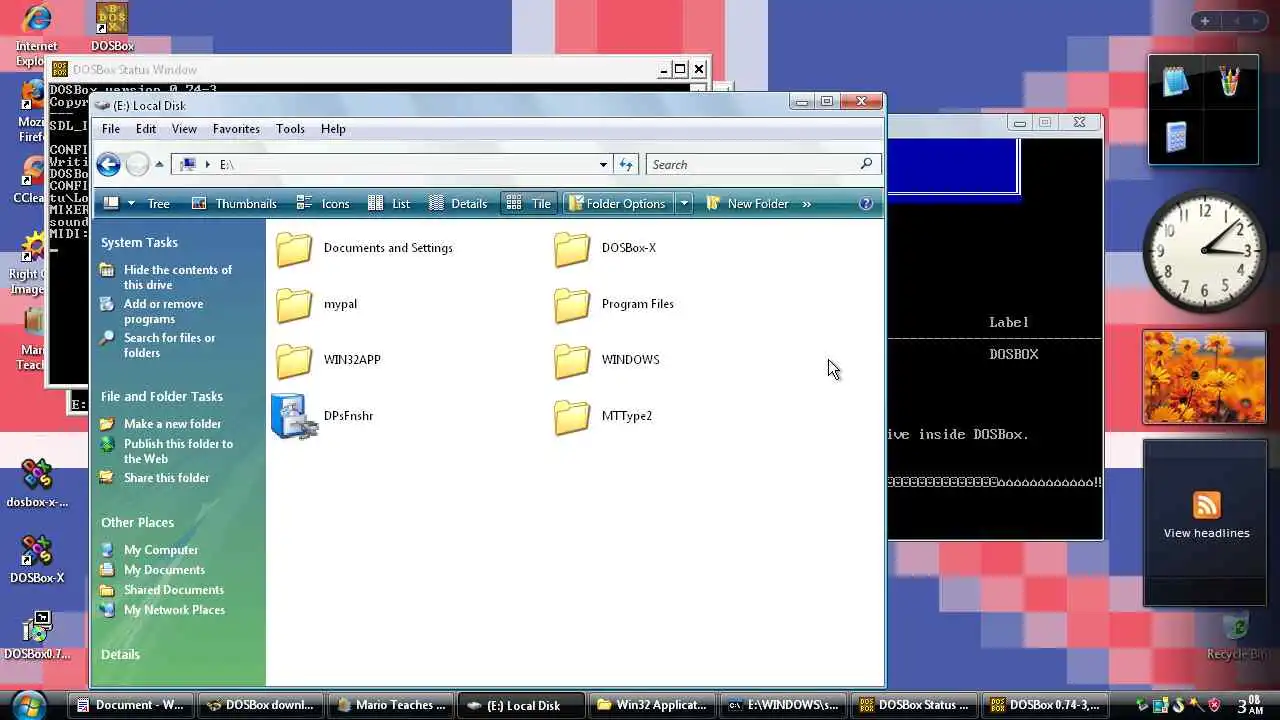Switch to Thumbnails view

pyautogui.click(x=234, y=203)
